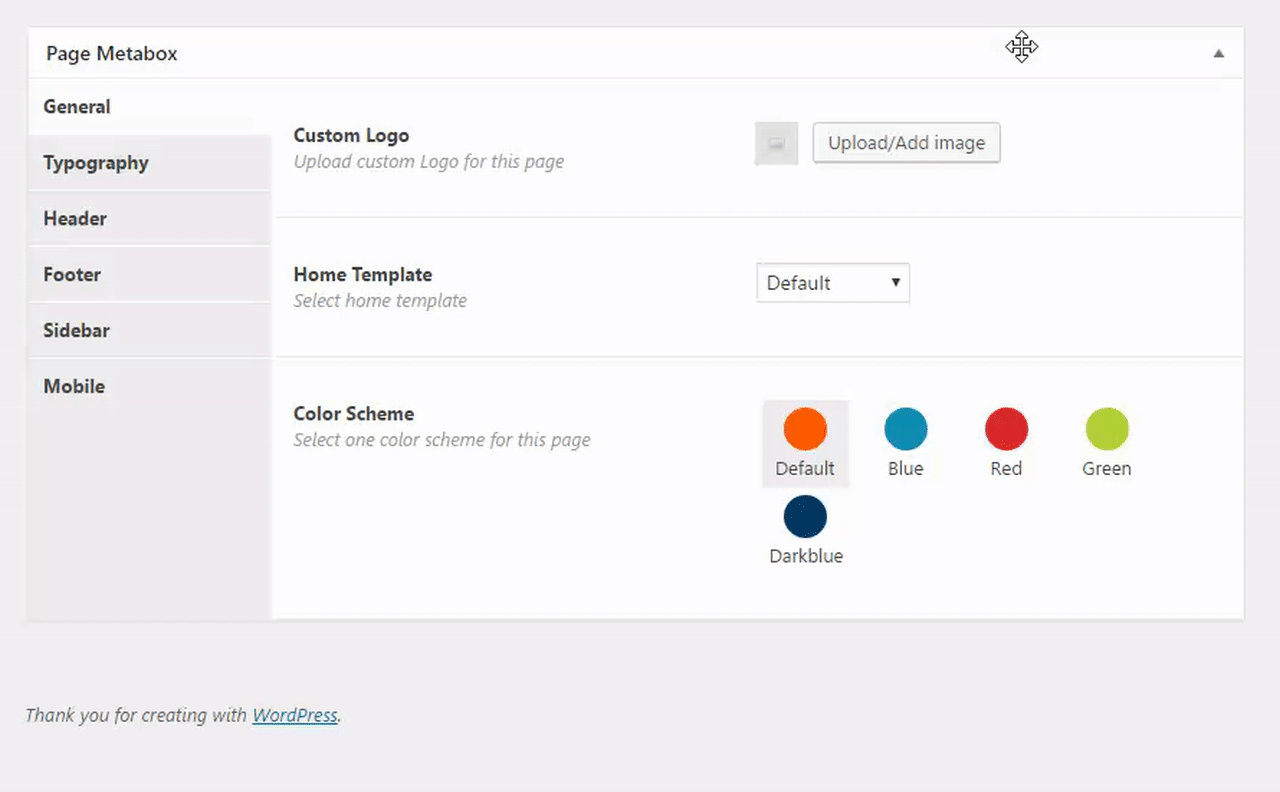This screenshot has height=792, width=1280.
Task: Select the Blue color scheme circle
Action: click(905, 429)
